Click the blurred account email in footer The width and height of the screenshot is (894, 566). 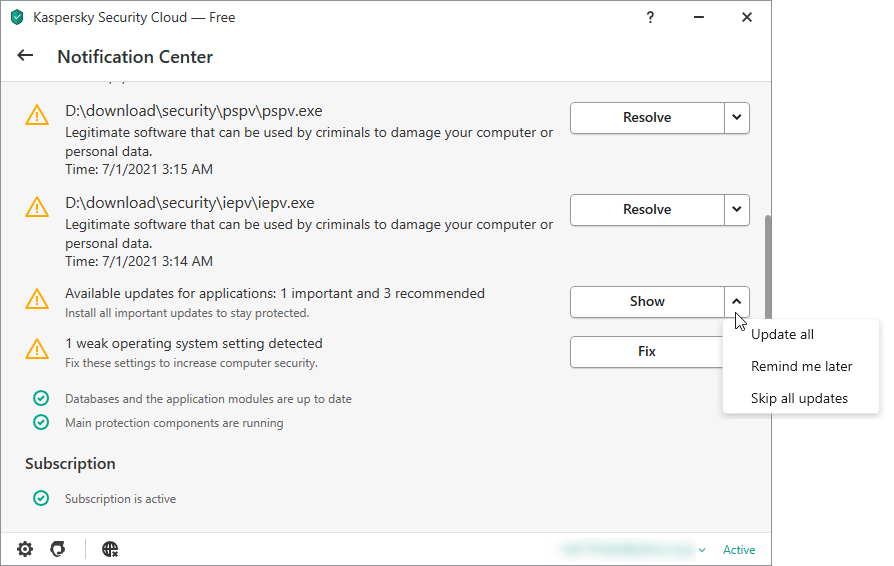pyautogui.click(x=626, y=549)
